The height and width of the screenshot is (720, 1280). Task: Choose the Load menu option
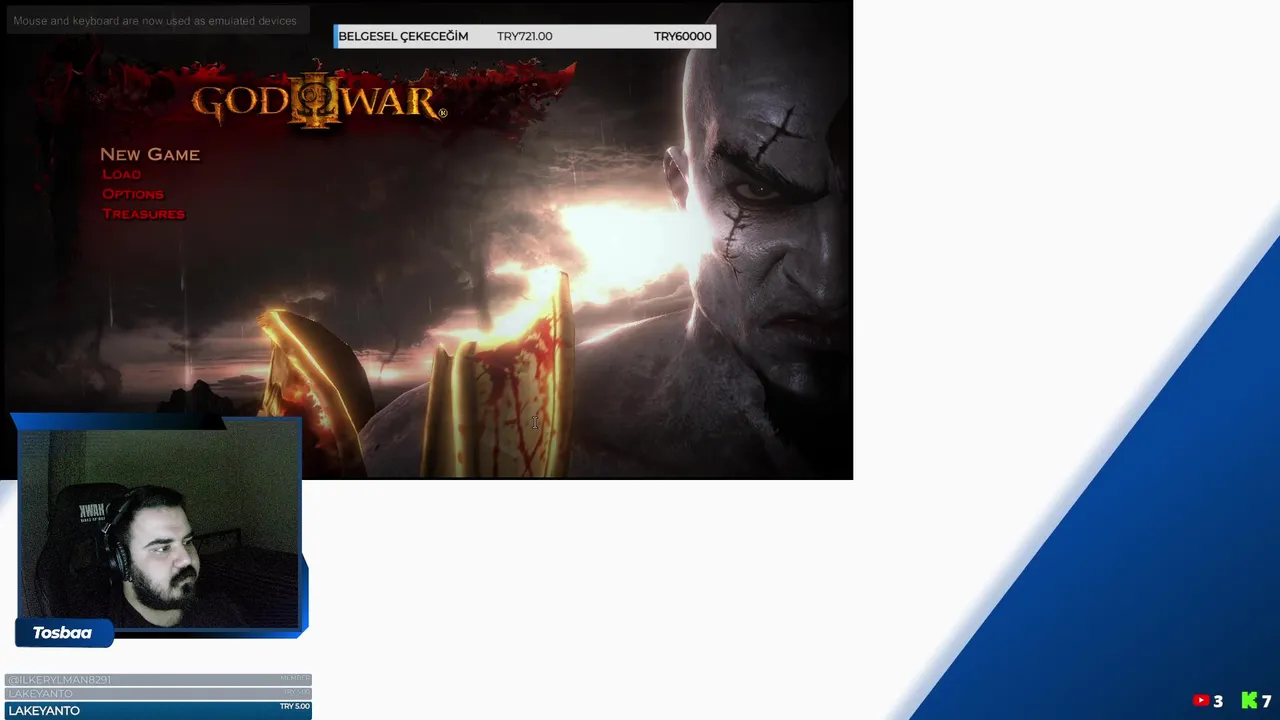pos(122,174)
